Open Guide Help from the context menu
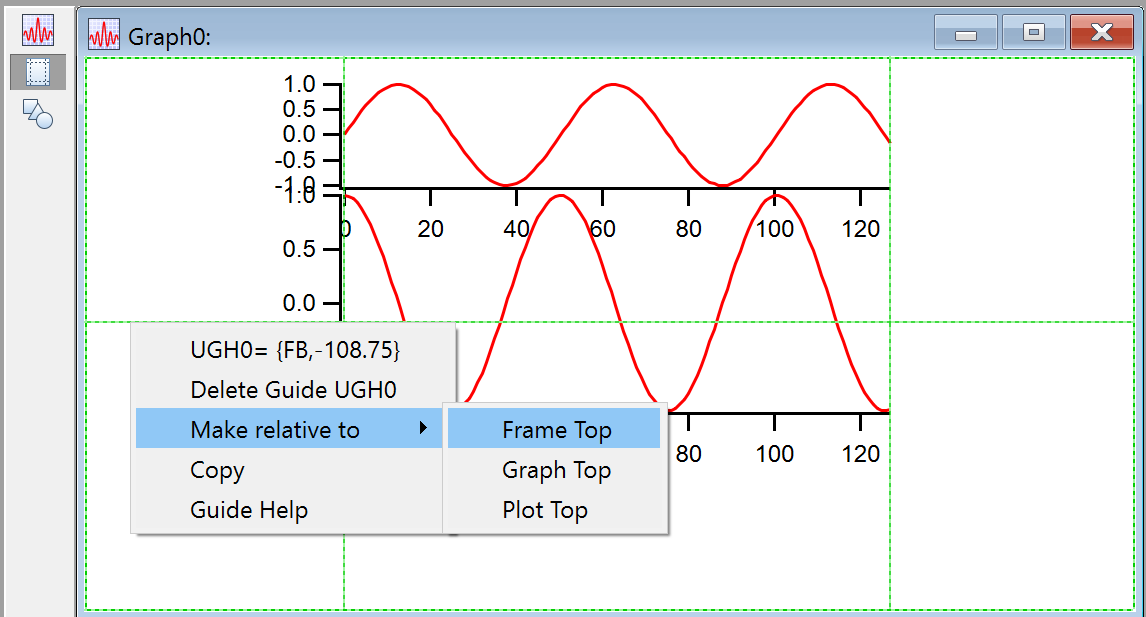1146x617 pixels. click(249, 510)
